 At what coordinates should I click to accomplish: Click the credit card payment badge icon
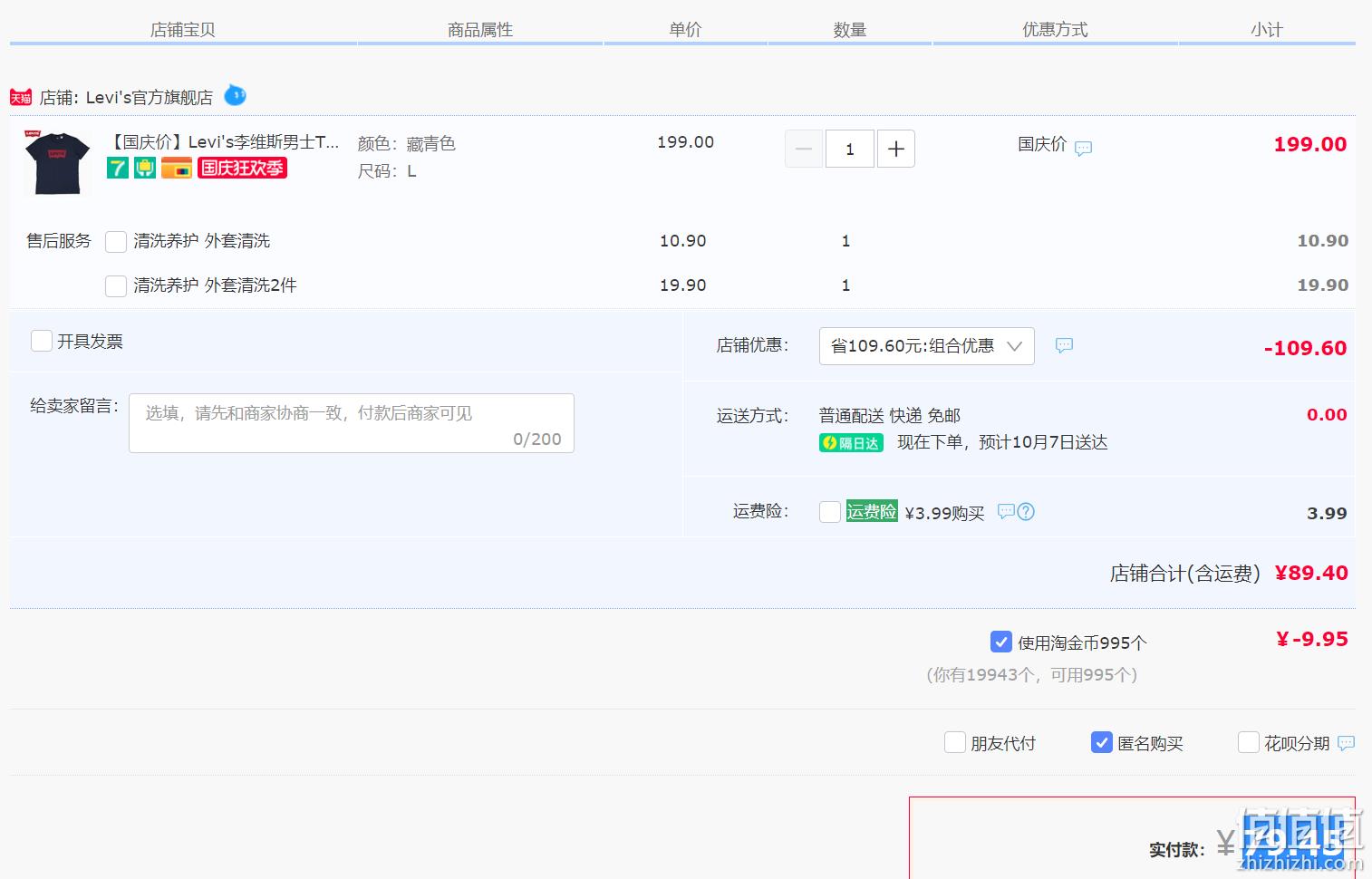click(177, 168)
